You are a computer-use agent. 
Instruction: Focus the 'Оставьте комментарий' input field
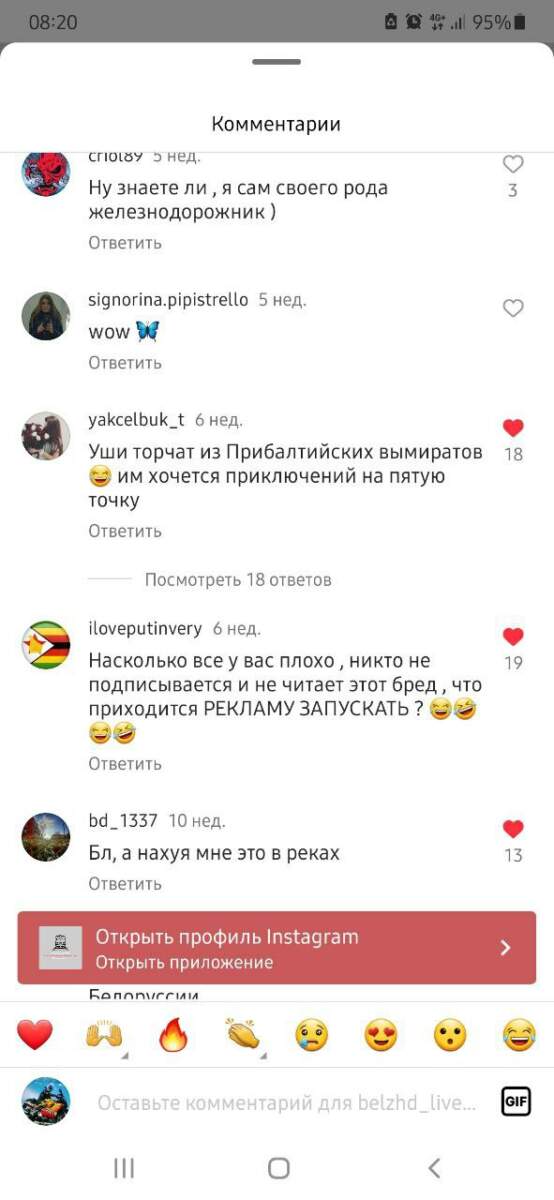pyautogui.click(x=287, y=1103)
